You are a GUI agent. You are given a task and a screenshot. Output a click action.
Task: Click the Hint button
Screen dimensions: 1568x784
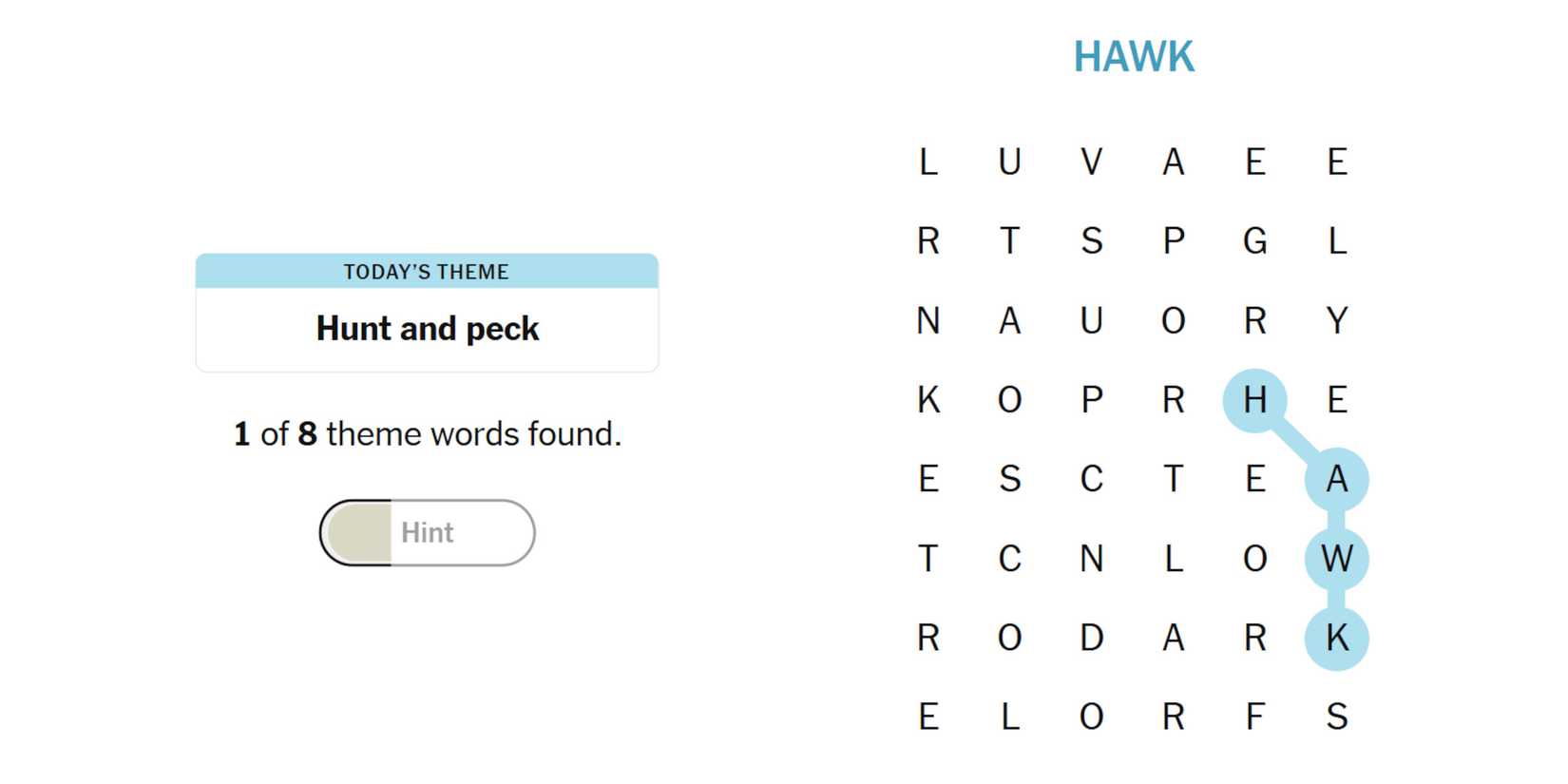427,532
